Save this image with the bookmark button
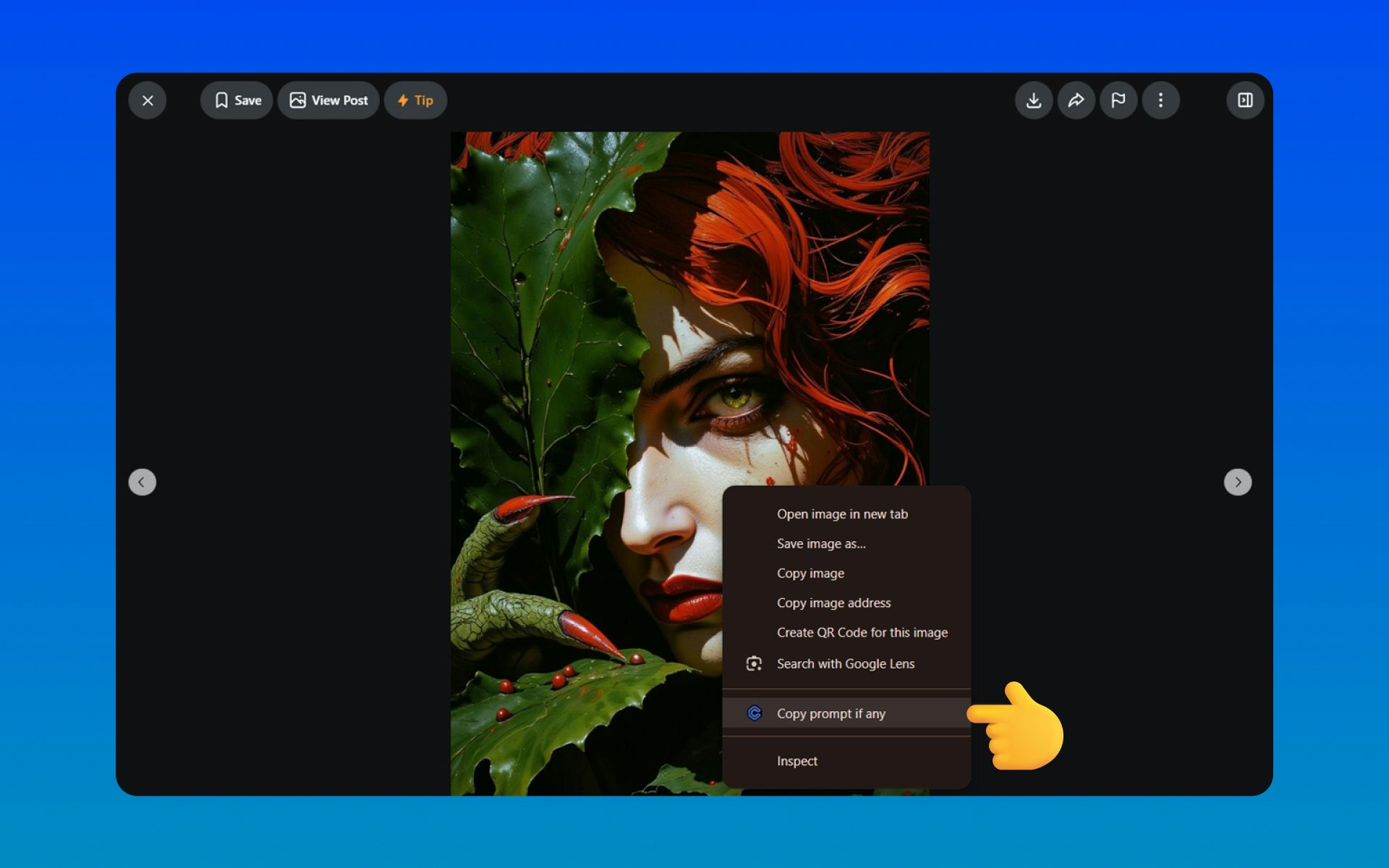The width and height of the screenshot is (1389, 868). pyautogui.click(x=237, y=101)
